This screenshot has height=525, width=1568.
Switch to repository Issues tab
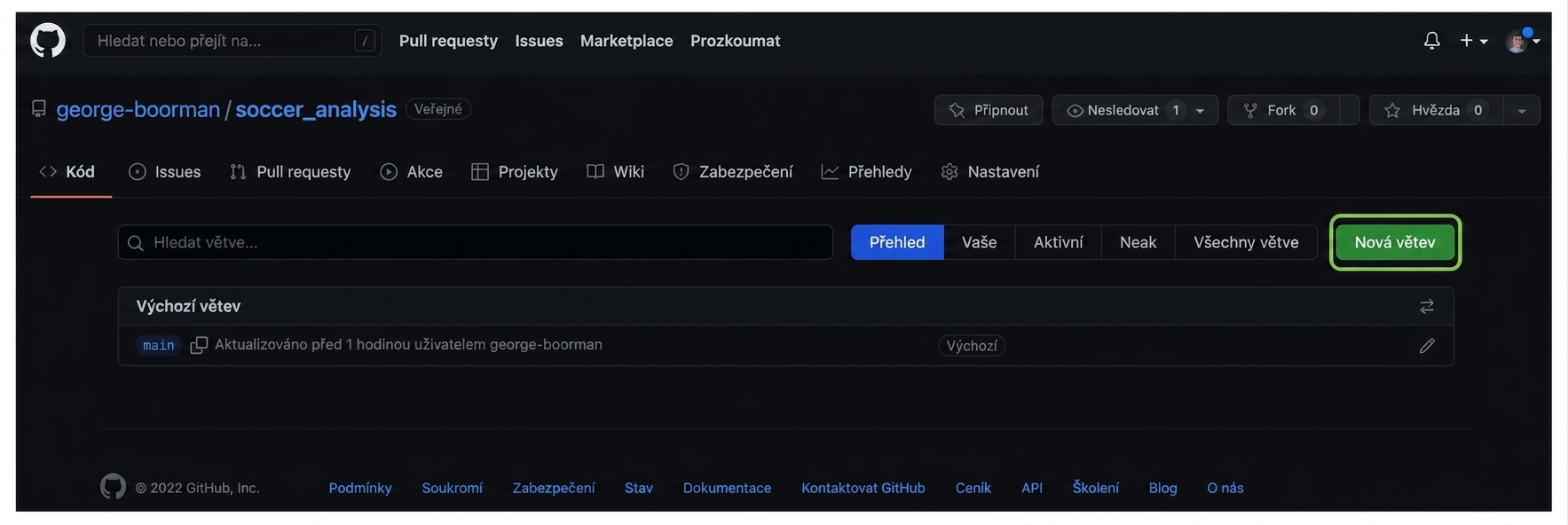pos(165,171)
